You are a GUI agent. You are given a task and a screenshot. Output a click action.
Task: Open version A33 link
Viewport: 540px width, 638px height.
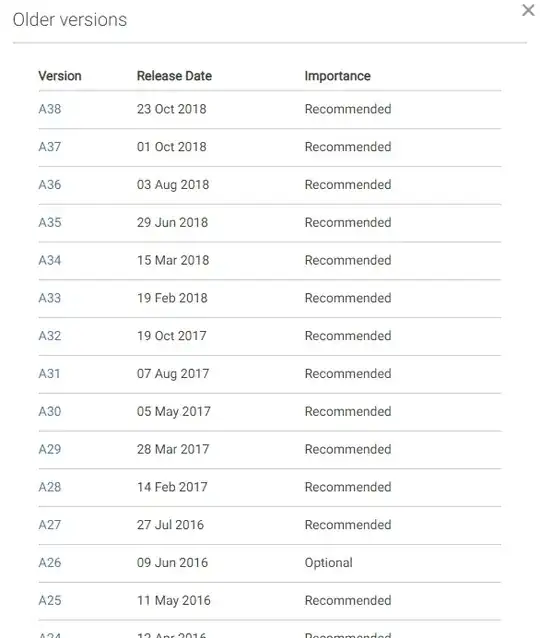click(50, 298)
